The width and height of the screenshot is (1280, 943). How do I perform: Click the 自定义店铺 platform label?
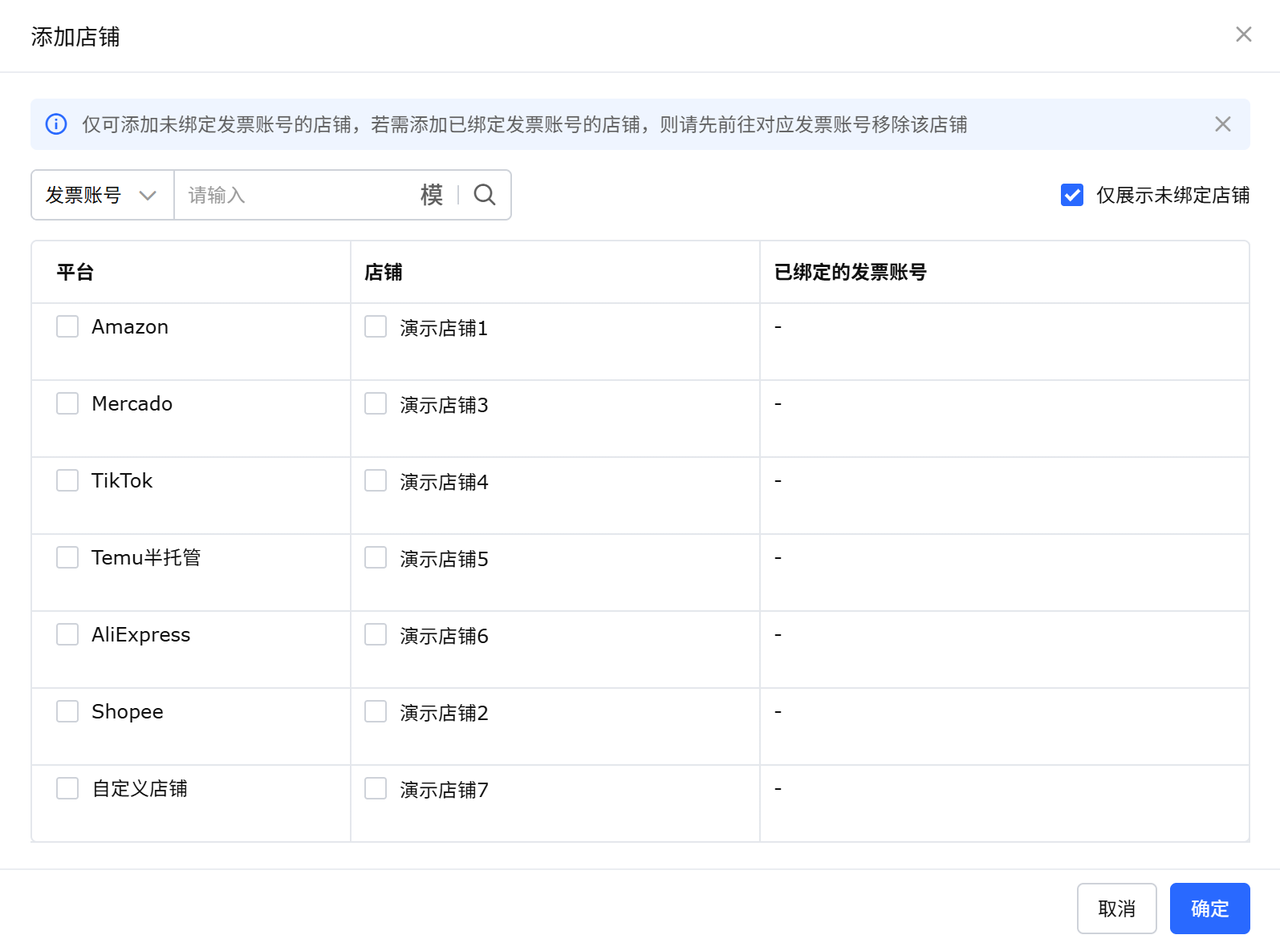coord(139,789)
